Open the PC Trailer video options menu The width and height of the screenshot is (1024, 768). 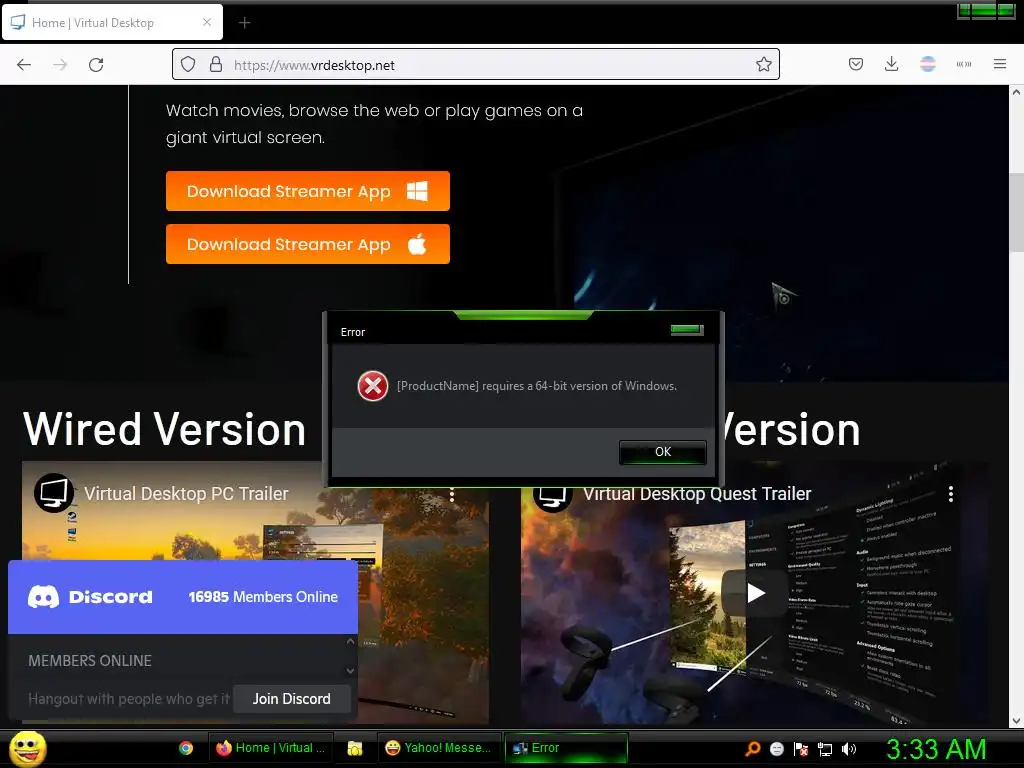[452, 494]
